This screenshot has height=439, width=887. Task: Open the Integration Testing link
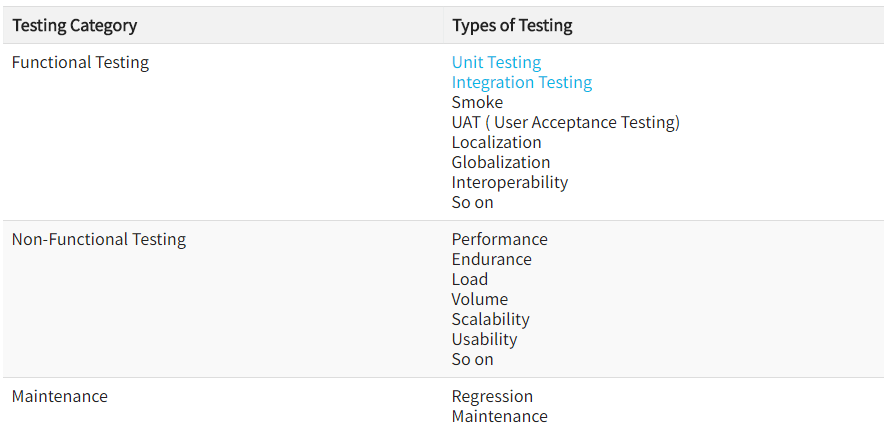tap(521, 82)
